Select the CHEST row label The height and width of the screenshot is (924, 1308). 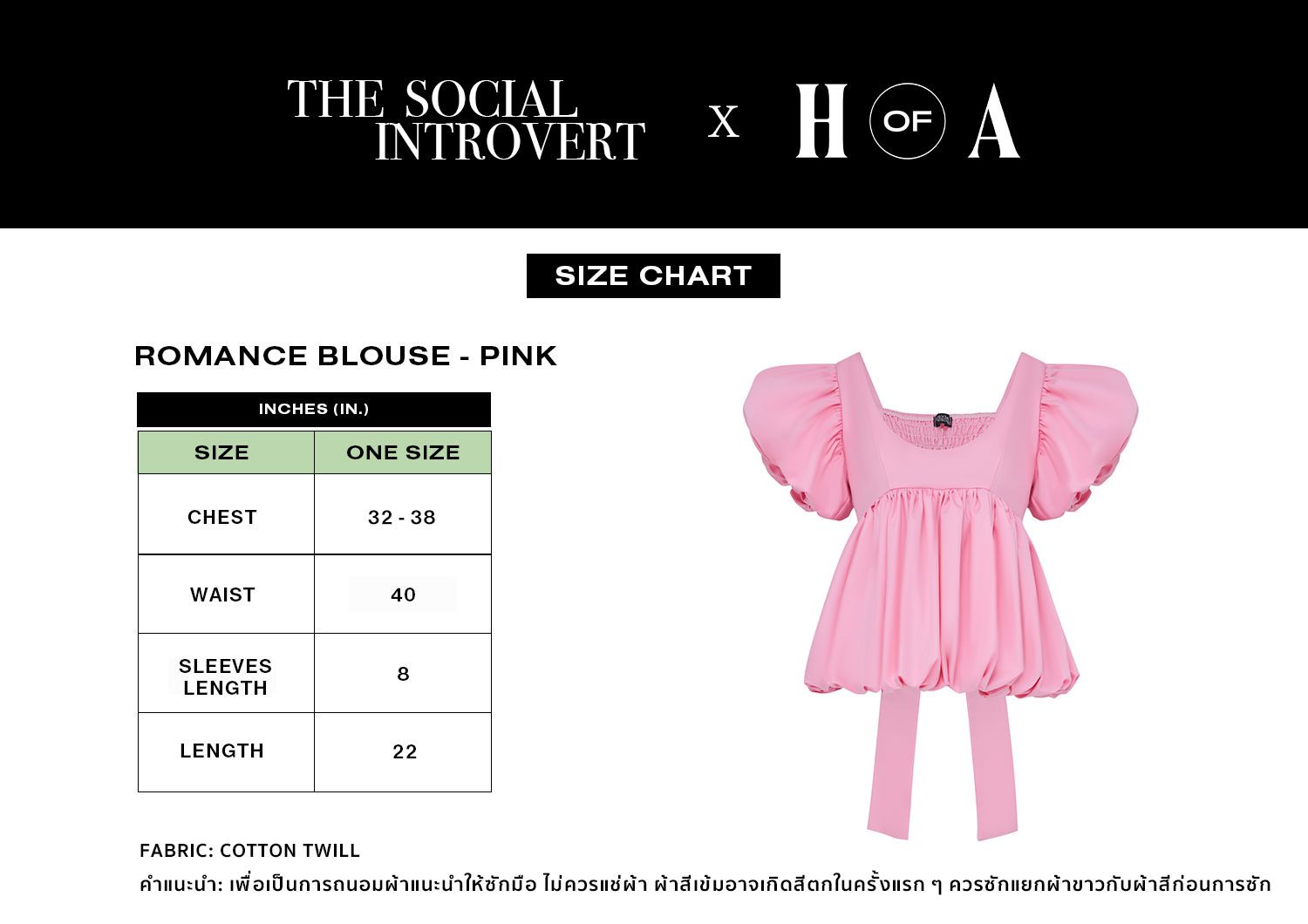tap(222, 517)
